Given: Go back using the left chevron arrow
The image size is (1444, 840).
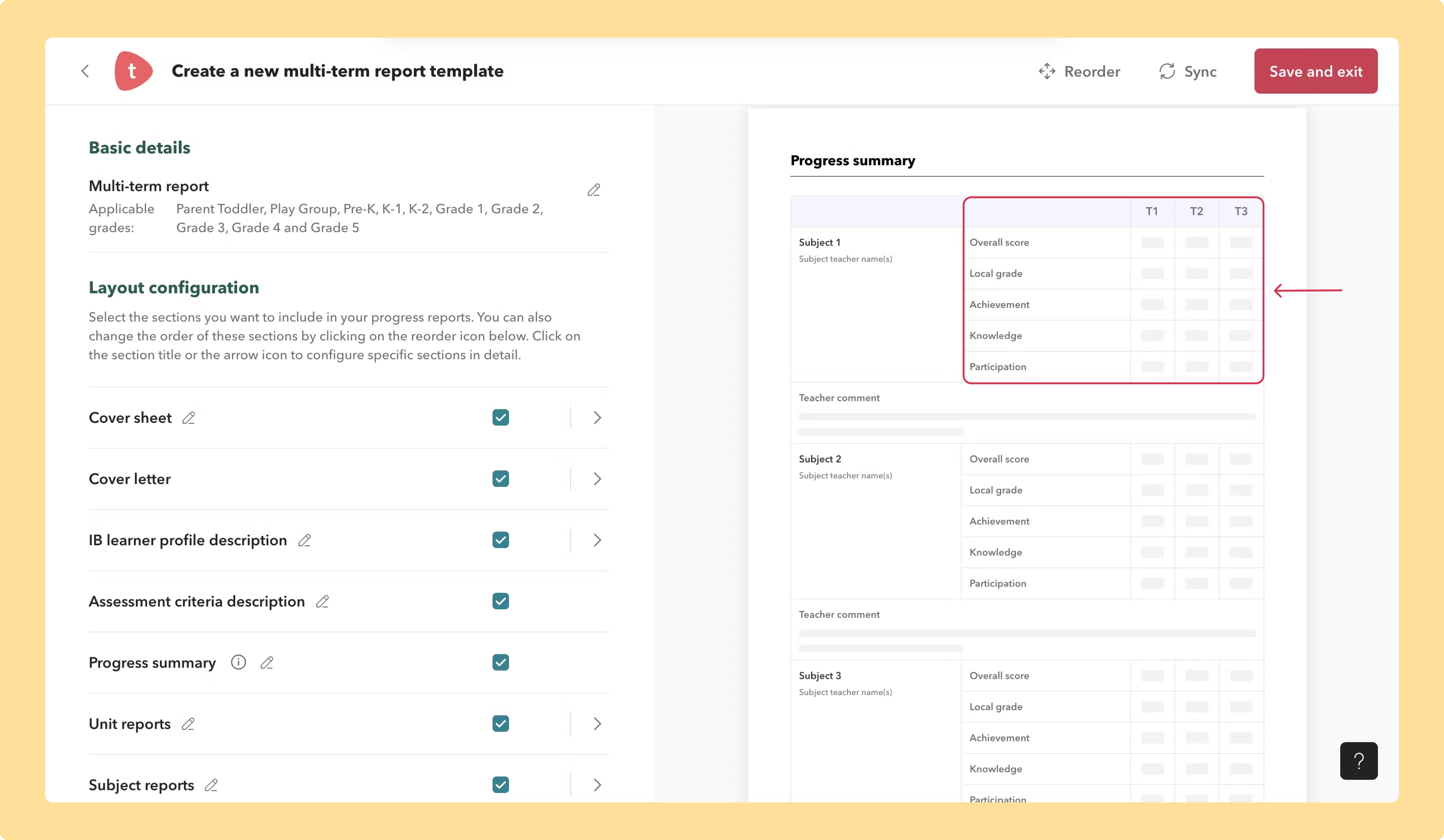Looking at the screenshot, I should (85, 71).
